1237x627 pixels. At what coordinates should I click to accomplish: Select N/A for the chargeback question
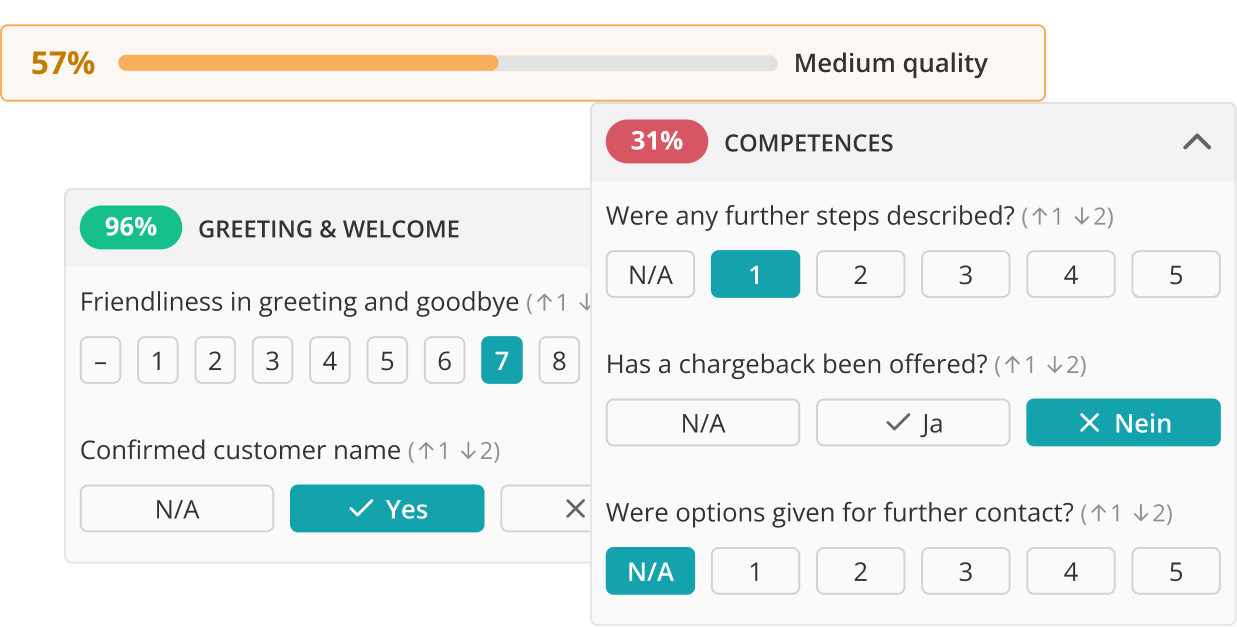point(703,422)
